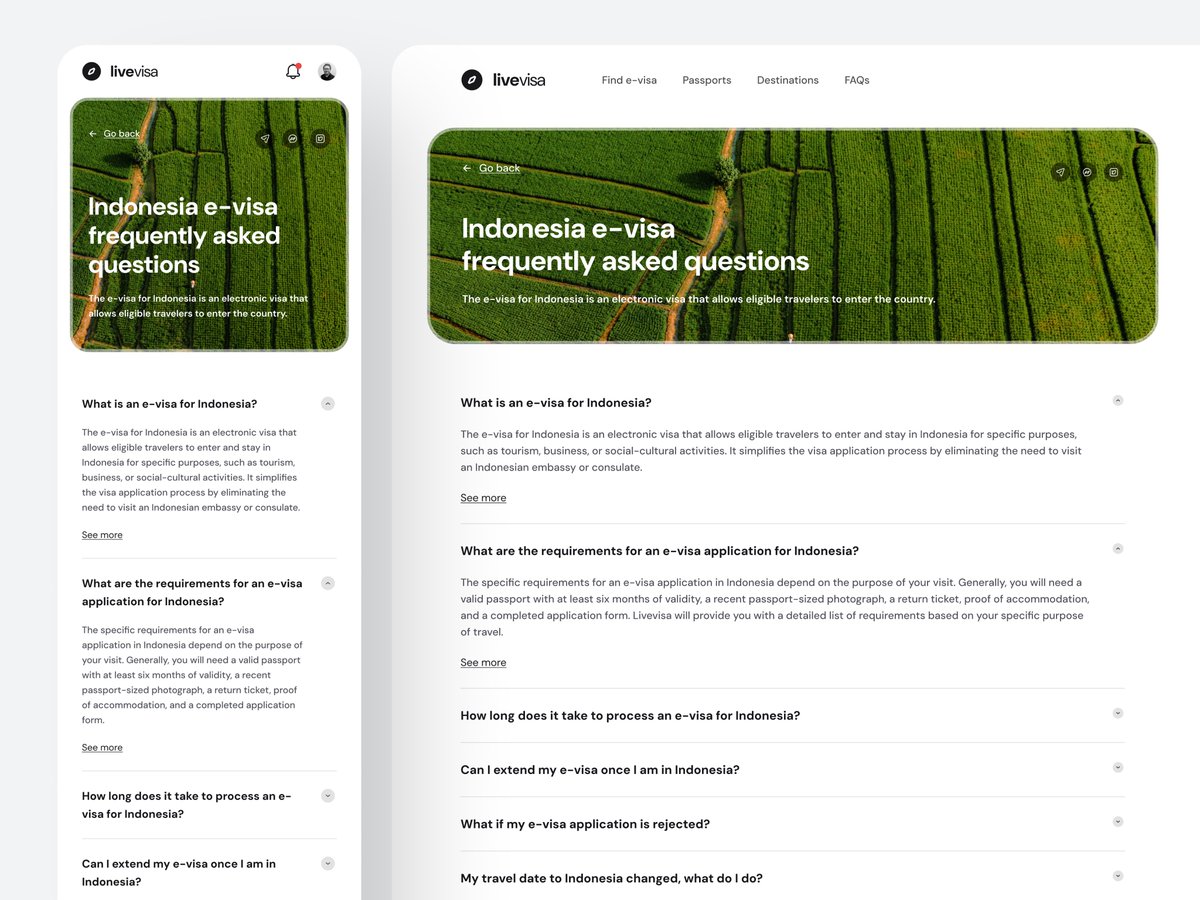Click the livevisa logo in mobile view
This screenshot has width=1200, height=900.
point(120,72)
